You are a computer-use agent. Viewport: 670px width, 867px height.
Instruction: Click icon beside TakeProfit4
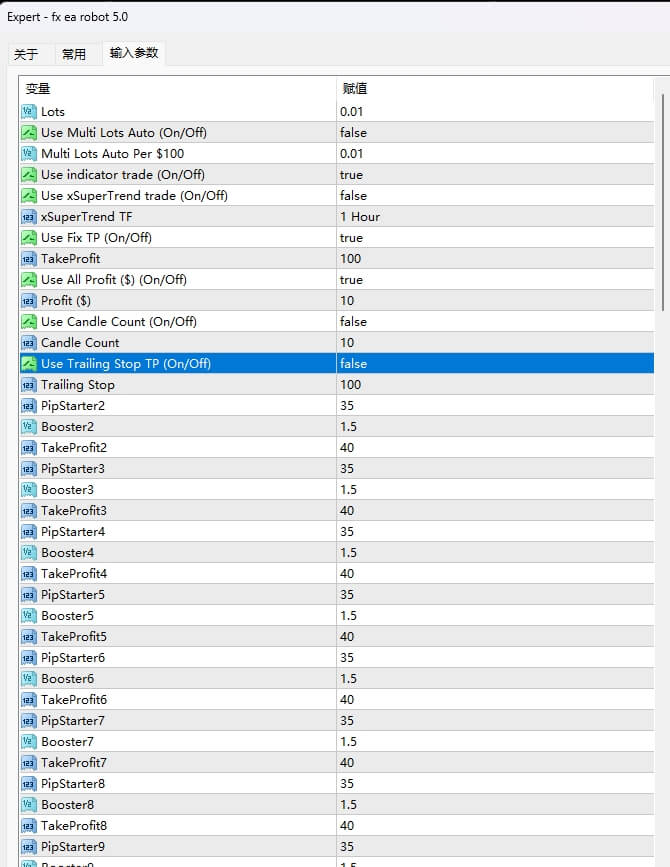coord(29,574)
